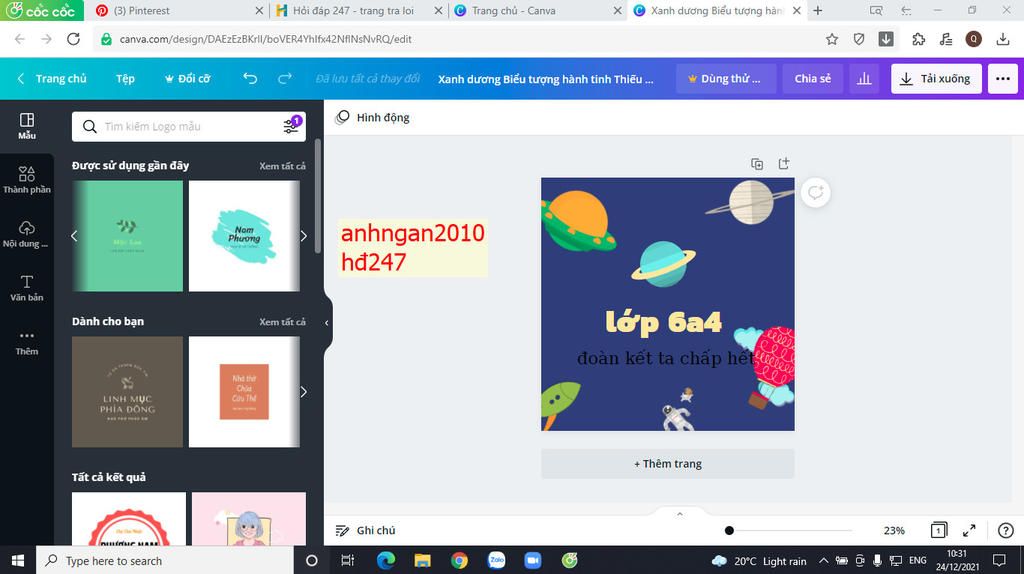Bookmark this page with the star icon
The image size is (1024, 574).
click(831, 39)
